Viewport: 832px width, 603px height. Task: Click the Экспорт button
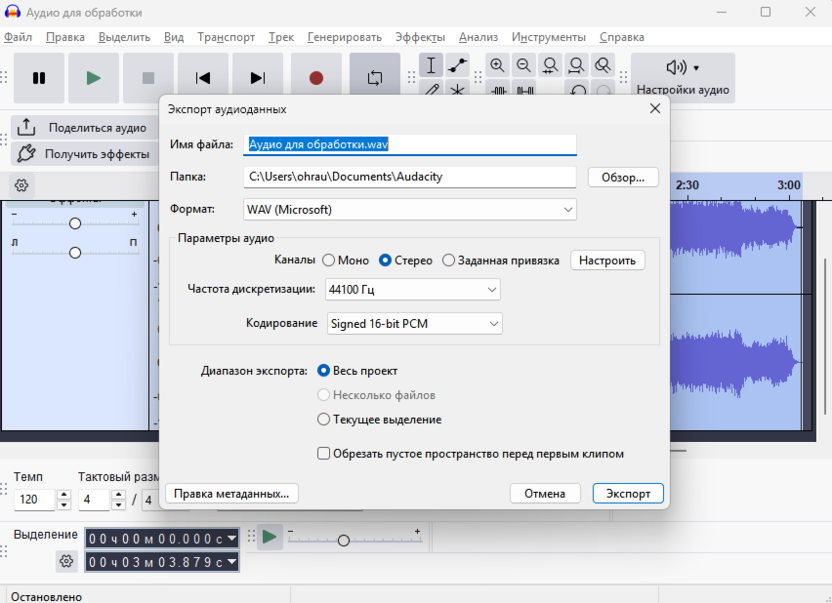tap(628, 493)
